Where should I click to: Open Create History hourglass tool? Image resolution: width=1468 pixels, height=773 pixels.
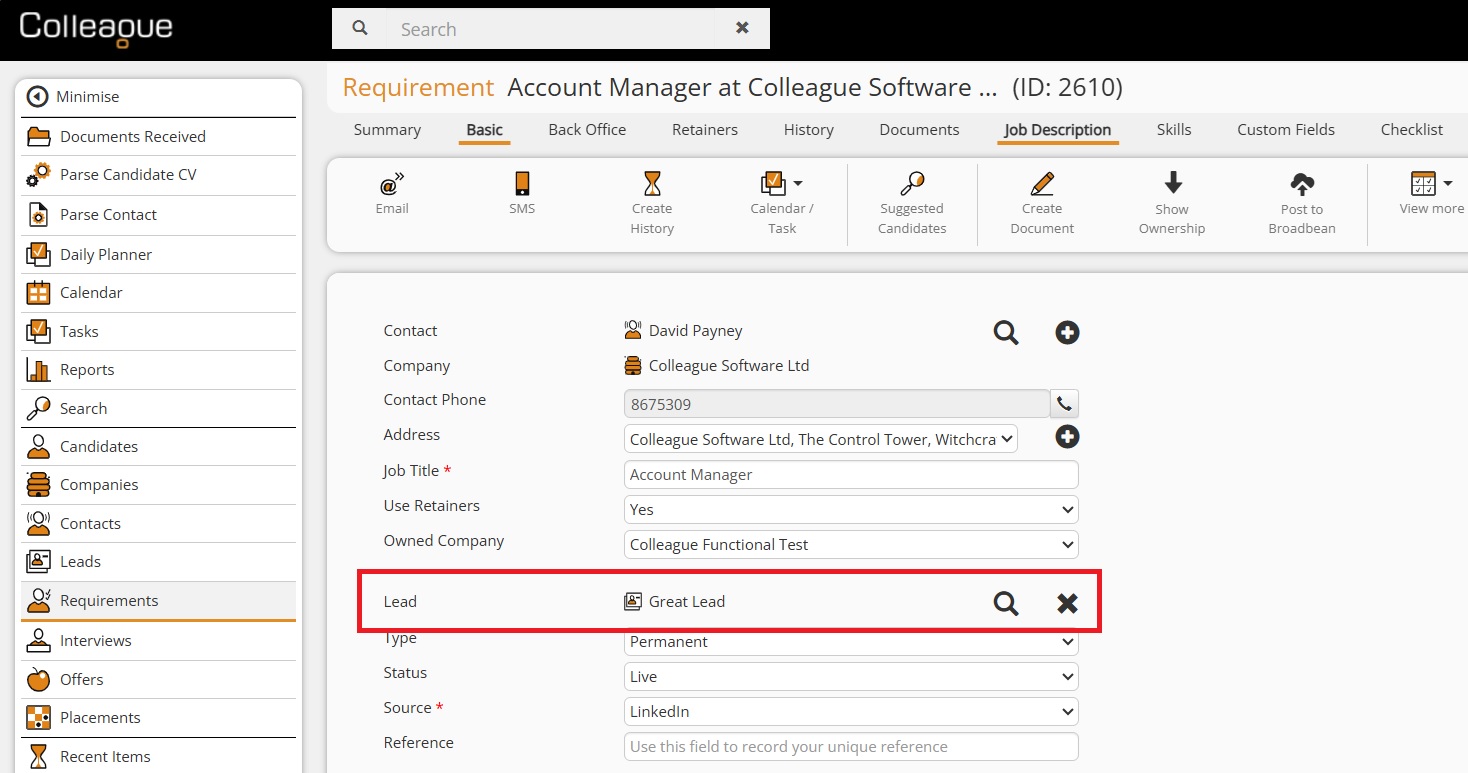(x=652, y=184)
